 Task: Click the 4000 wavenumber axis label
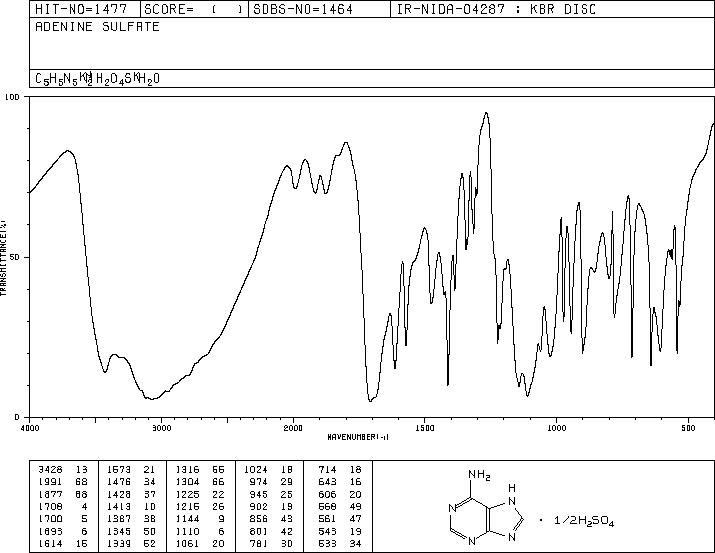click(x=31, y=428)
